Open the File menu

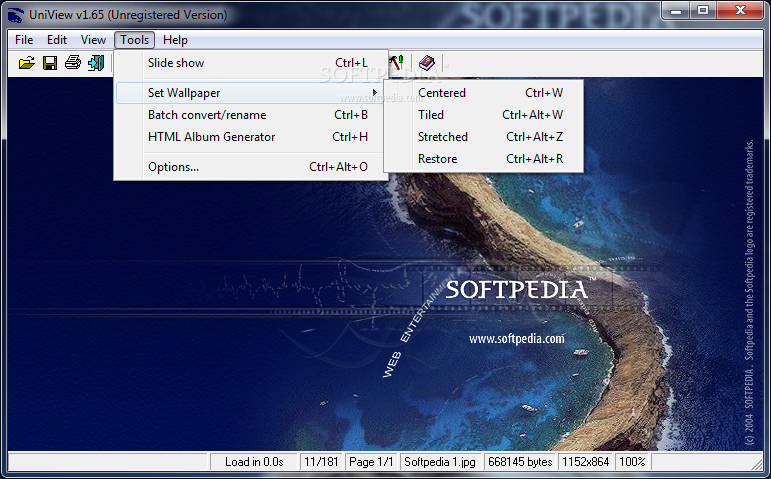(24, 40)
